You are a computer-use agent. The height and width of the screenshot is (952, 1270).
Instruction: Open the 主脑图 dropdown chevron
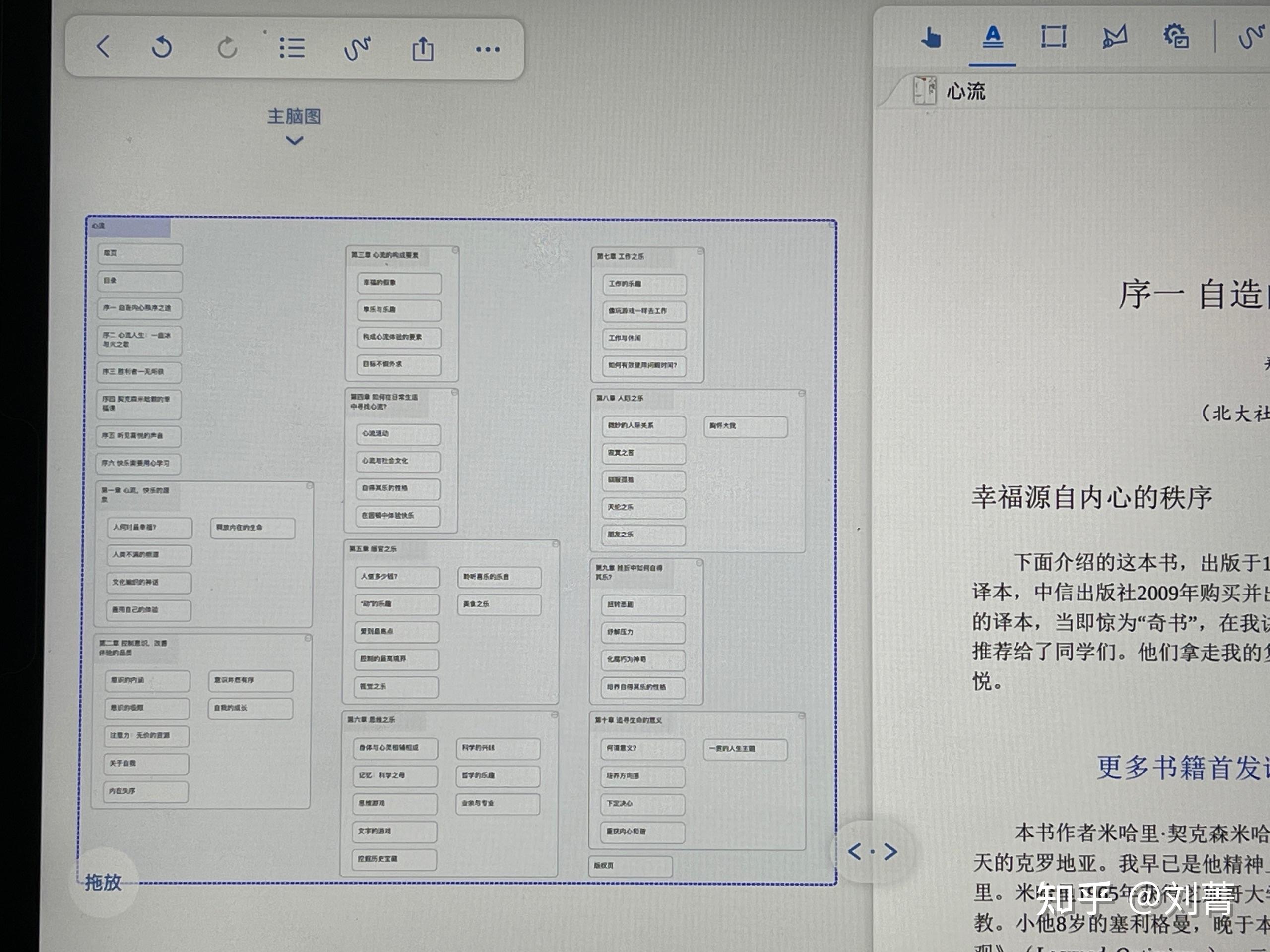pyautogui.click(x=294, y=139)
